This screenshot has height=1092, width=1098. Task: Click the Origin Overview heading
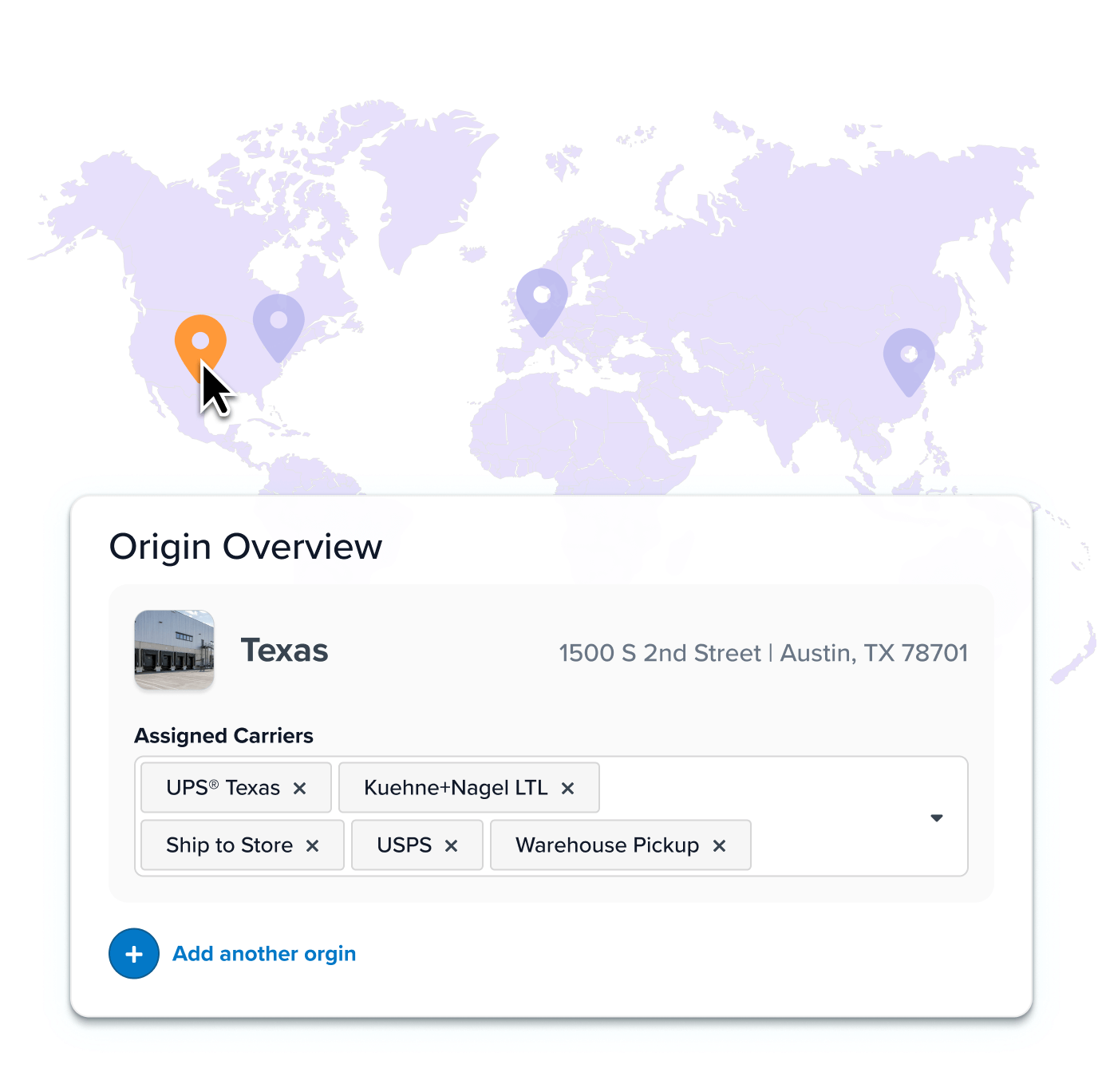click(x=246, y=546)
